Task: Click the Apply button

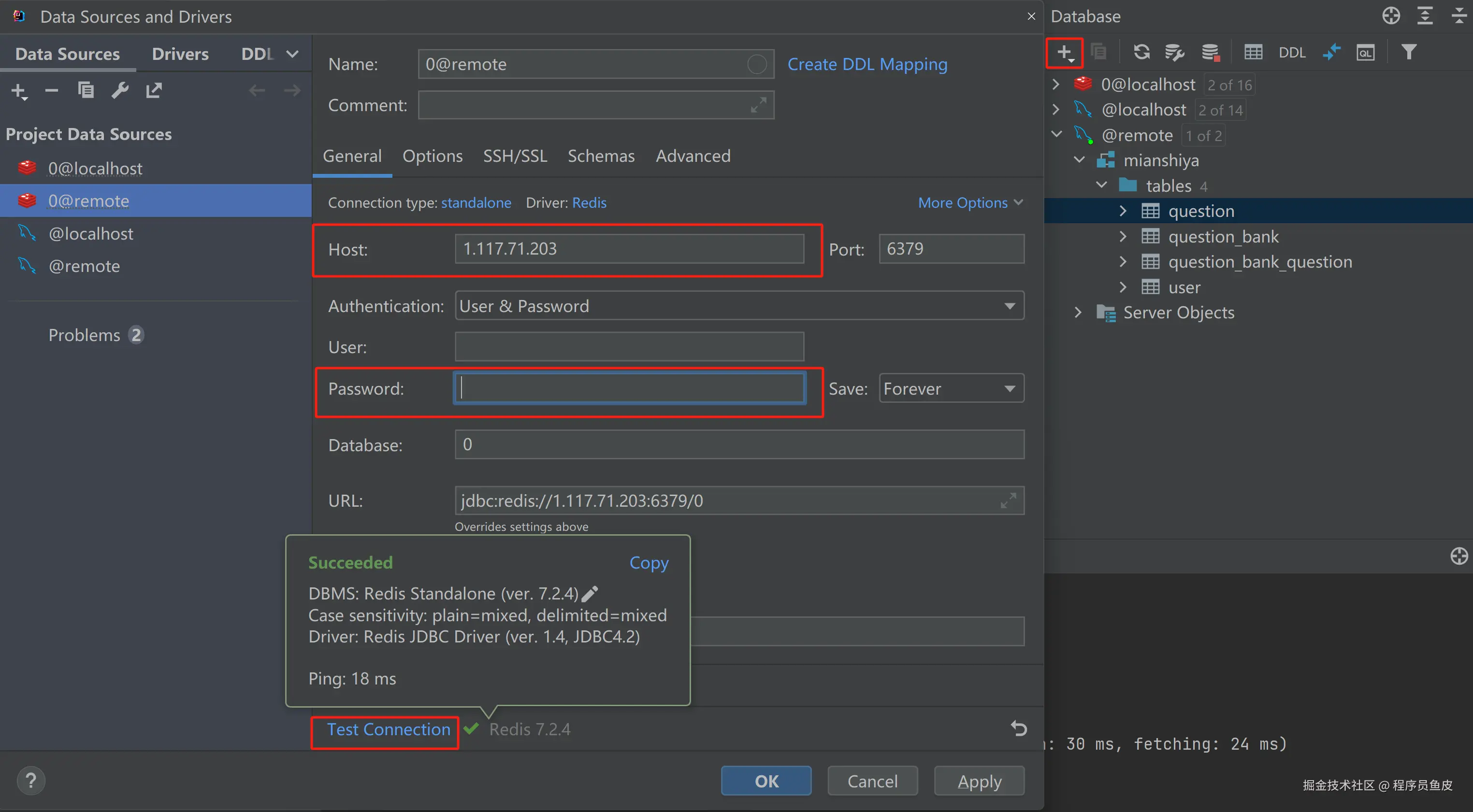Action: (x=979, y=781)
